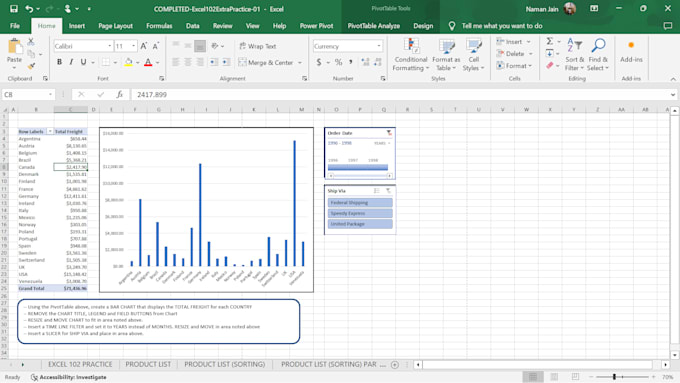Viewport: 680px width, 383px height.
Task: Expand the Merge & Center dropdown arrow
Action: 300,62
